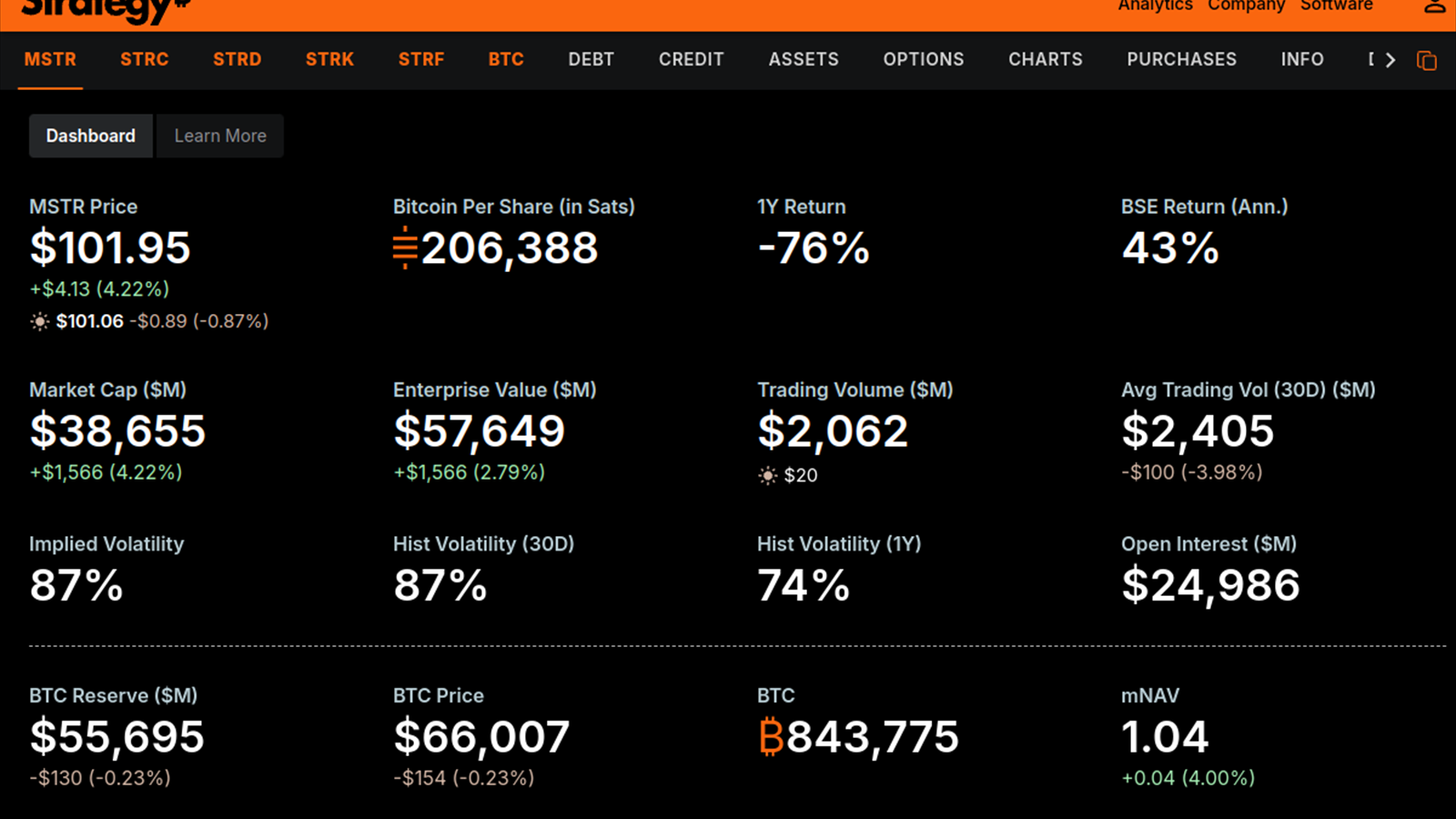Click the Enterprise Value figure $57,649
The height and width of the screenshot is (819, 1456).
pyautogui.click(x=480, y=430)
